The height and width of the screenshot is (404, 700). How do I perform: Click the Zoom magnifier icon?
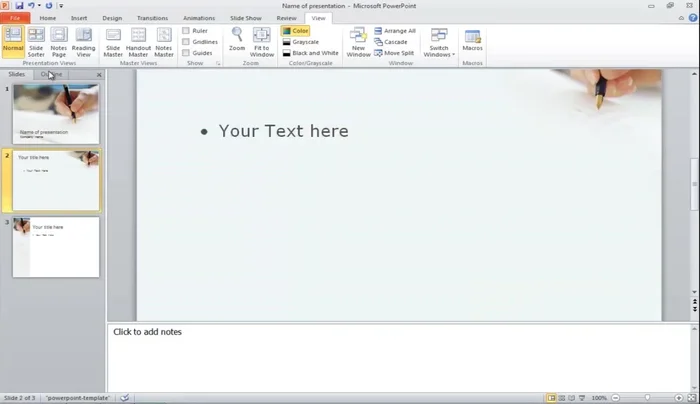coord(237,39)
